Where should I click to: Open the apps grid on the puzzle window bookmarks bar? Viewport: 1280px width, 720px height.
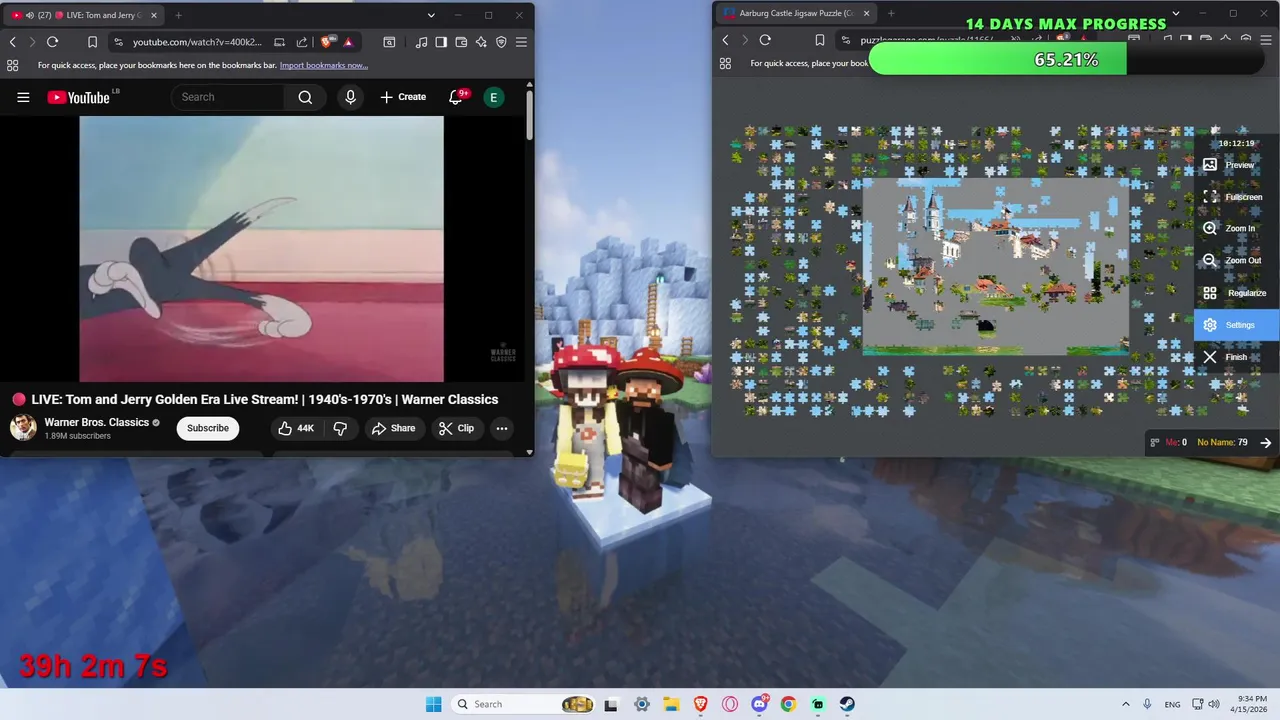tap(726, 63)
